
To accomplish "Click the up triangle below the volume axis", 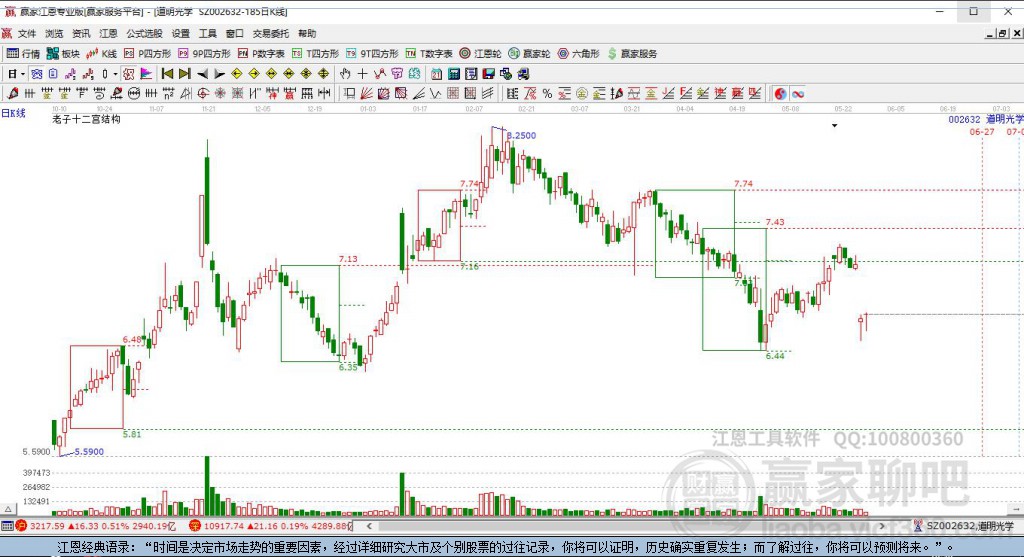I will pyautogui.click(x=8, y=509).
